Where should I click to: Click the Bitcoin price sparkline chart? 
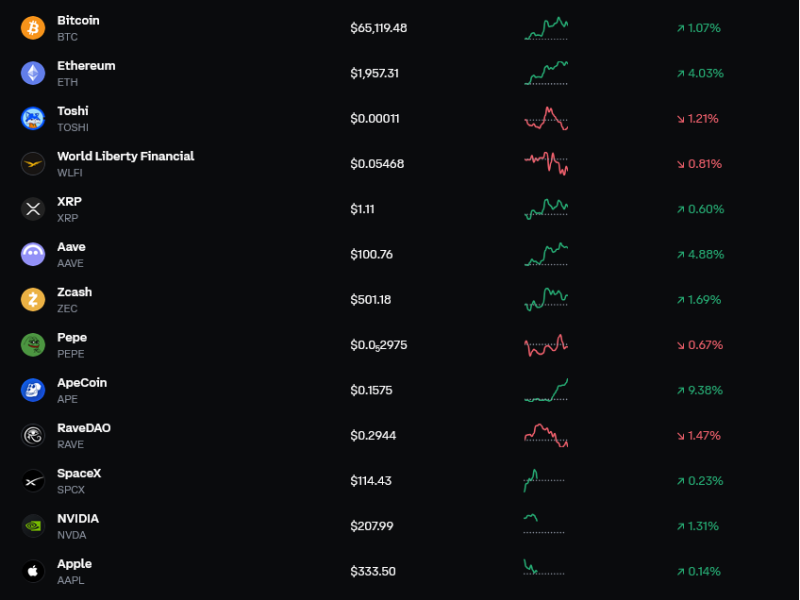pyautogui.click(x=546, y=28)
